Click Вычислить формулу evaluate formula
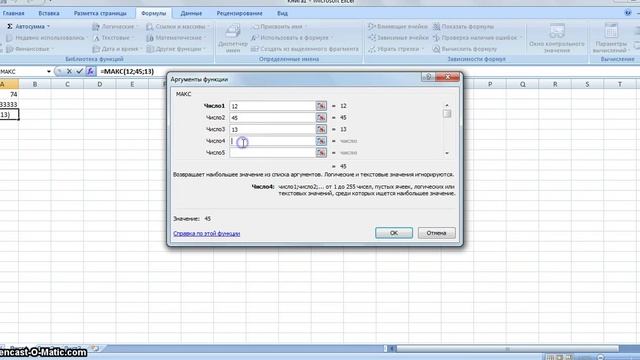 coord(464,49)
